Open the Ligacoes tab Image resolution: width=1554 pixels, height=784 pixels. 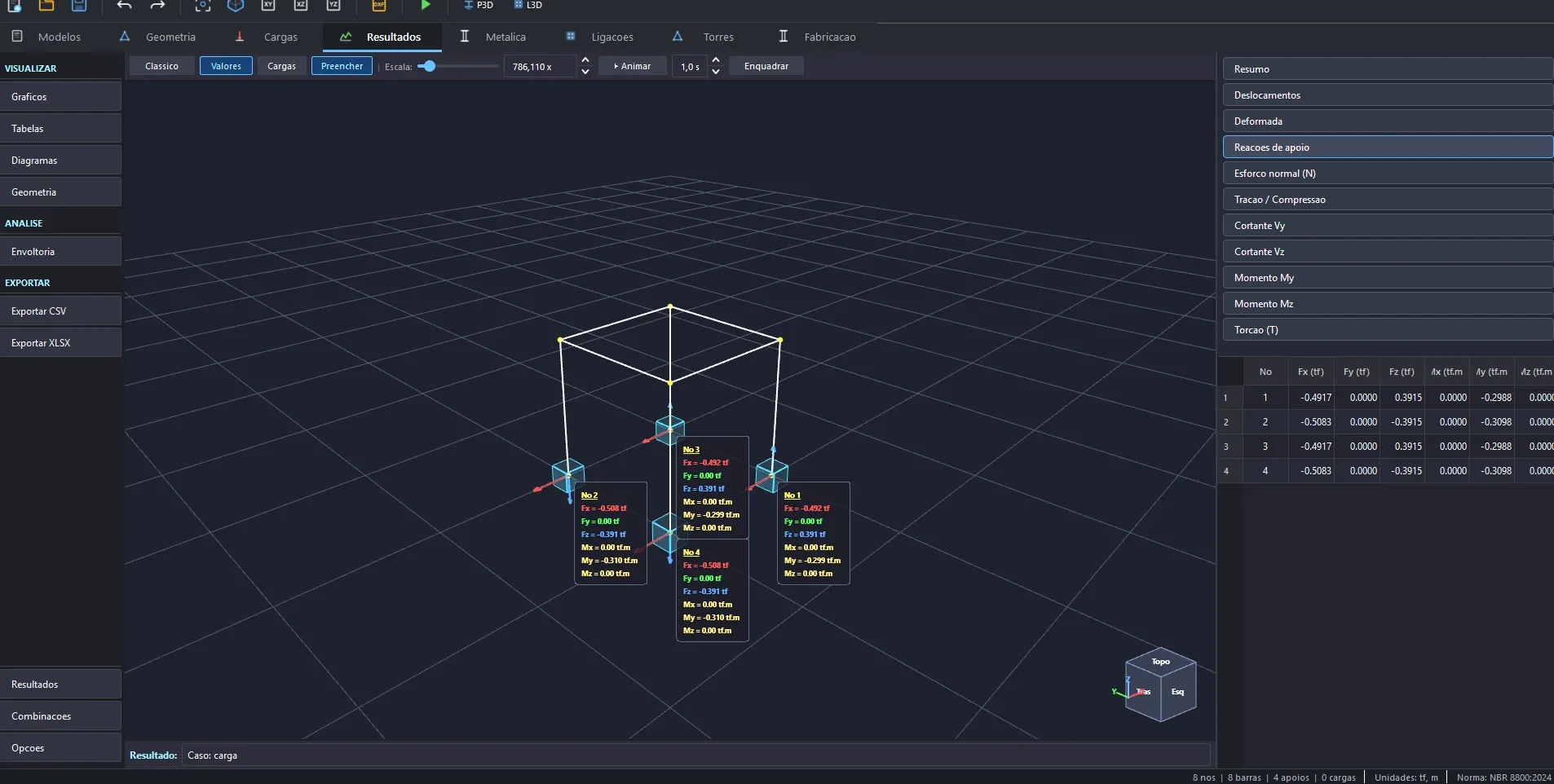click(x=600, y=37)
